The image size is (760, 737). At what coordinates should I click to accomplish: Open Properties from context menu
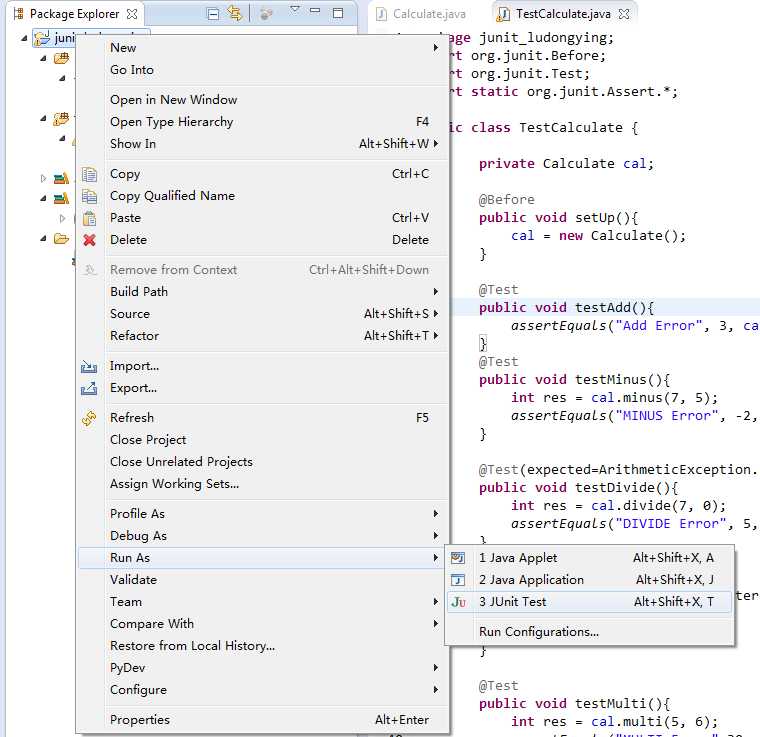pos(263,720)
